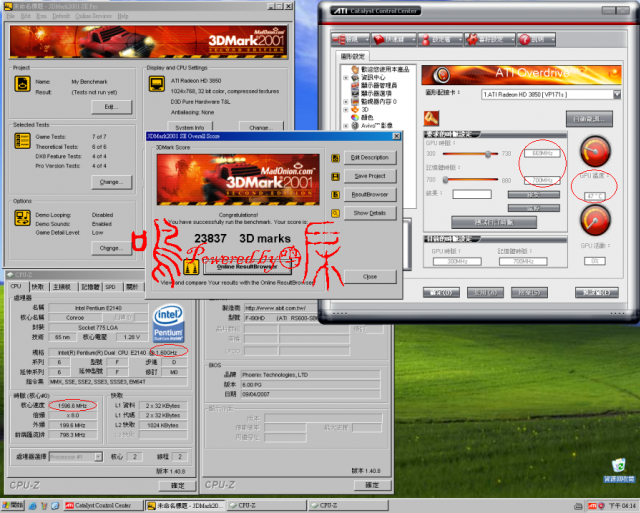The image size is (640, 513).
Task: Open the Recycle Bin on the desktop
Action: (x=619, y=470)
